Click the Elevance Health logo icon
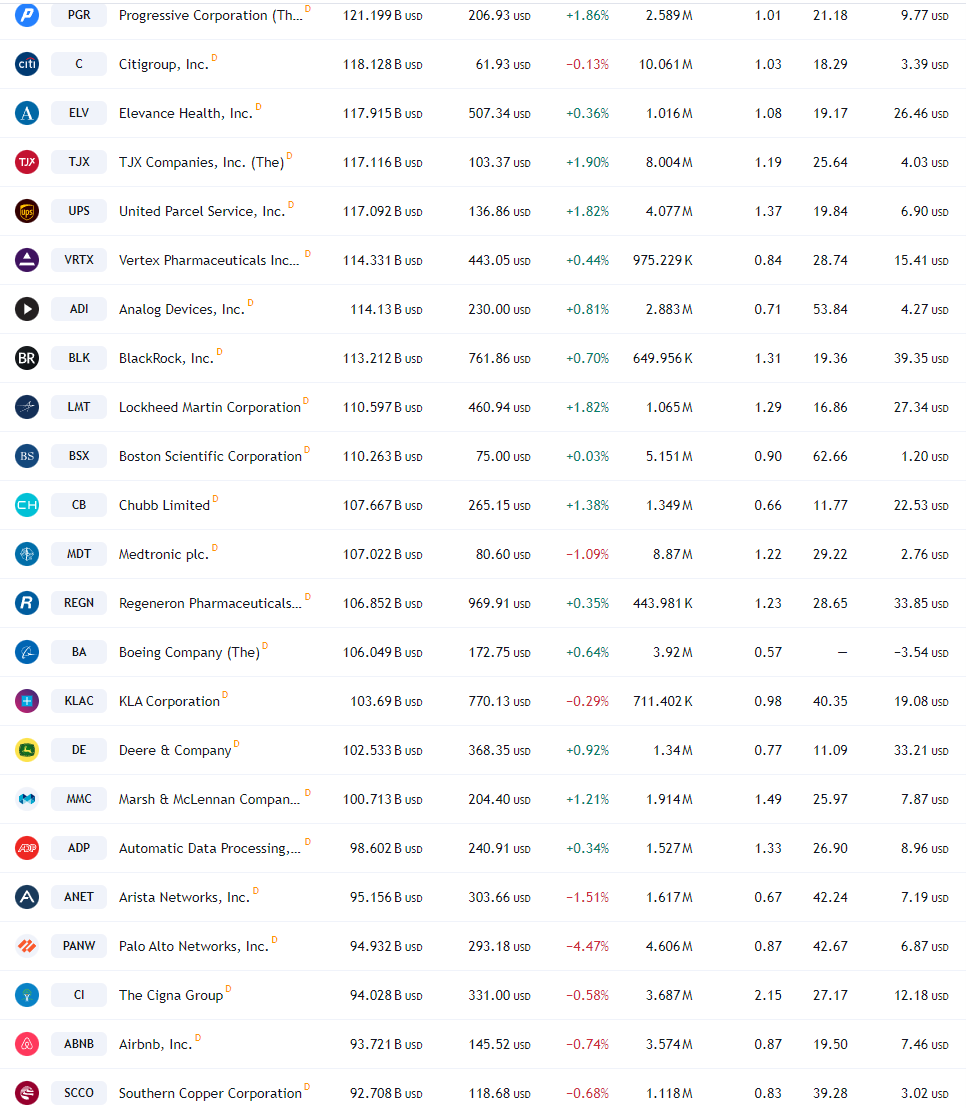The height and width of the screenshot is (1108, 966). 27,113
